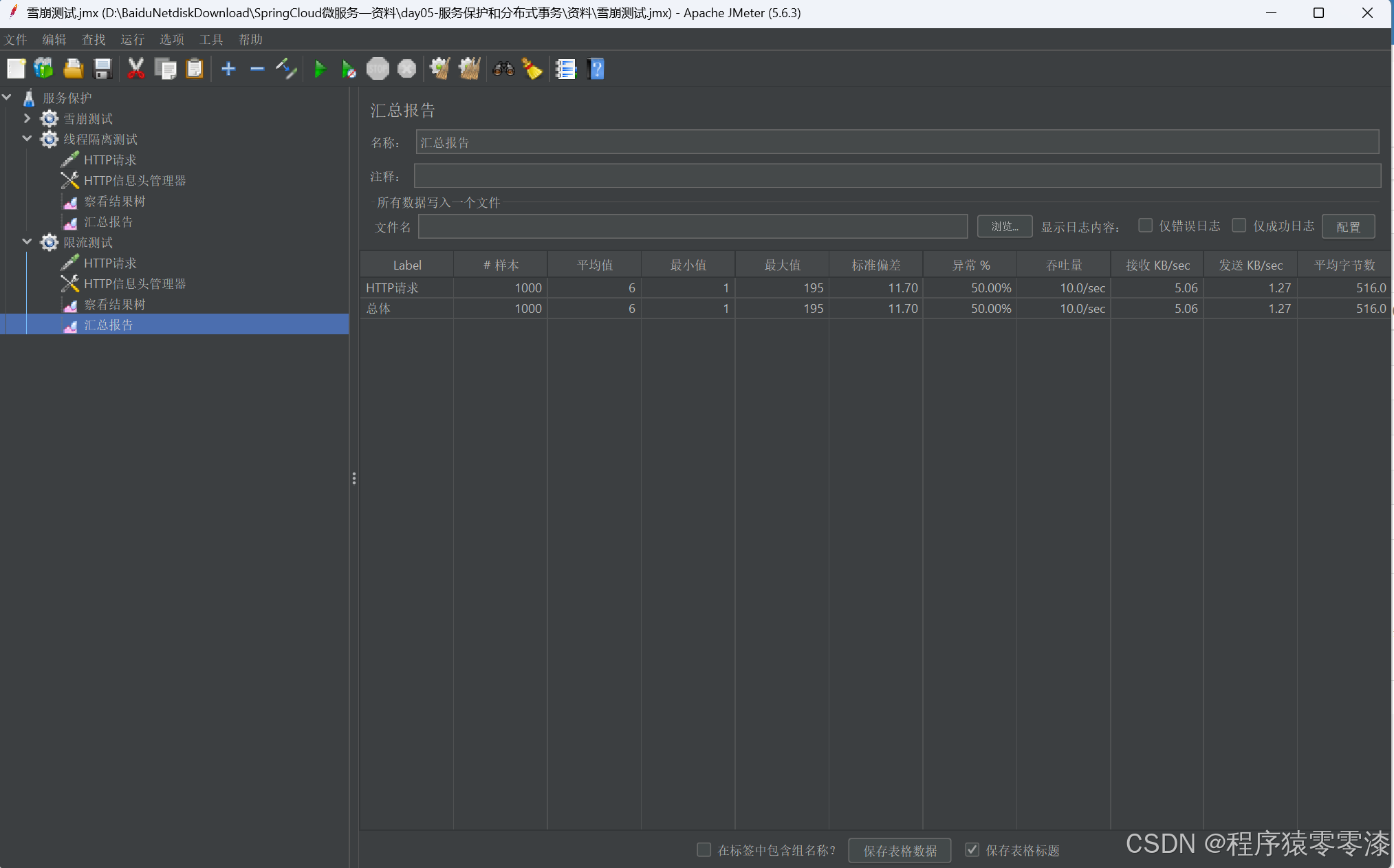Select HTTP请求 under 限流测试
The width and height of the screenshot is (1394, 868).
click(110, 263)
